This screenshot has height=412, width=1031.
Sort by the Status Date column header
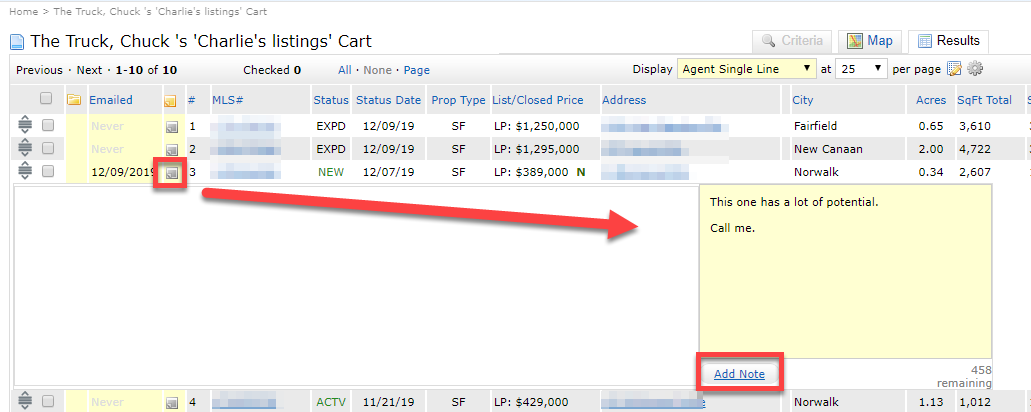click(387, 100)
